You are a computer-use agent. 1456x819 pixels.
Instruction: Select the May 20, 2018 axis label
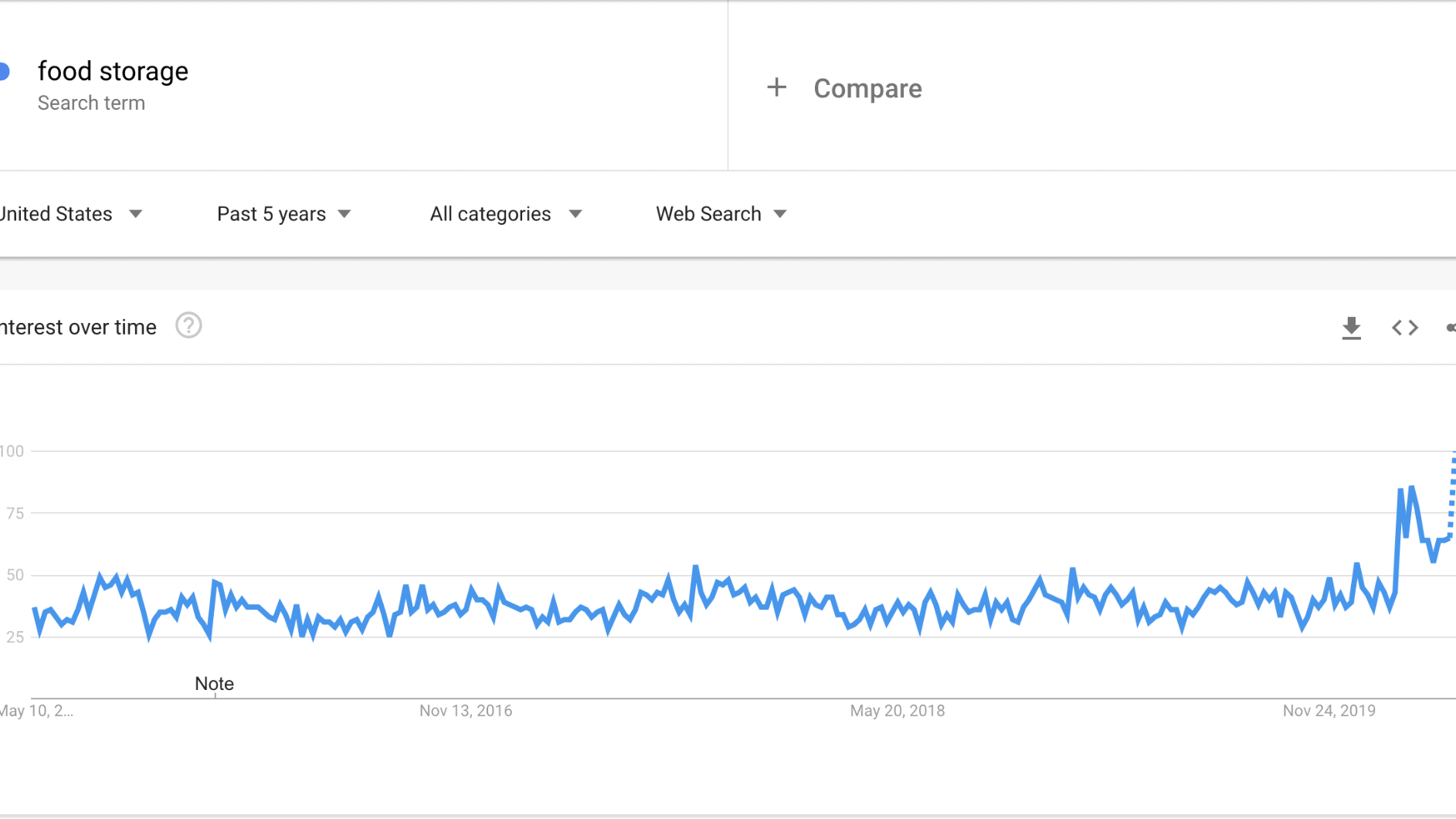pyautogui.click(x=898, y=711)
